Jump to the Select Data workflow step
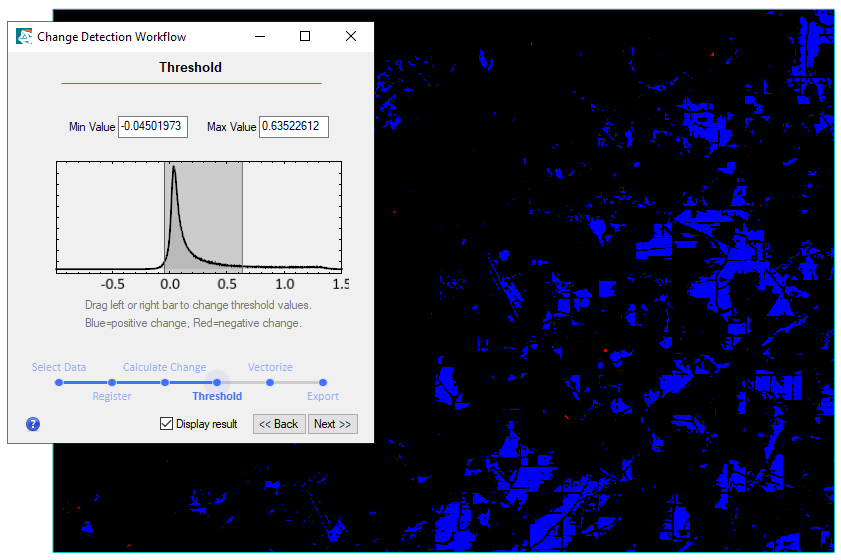The image size is (841, 560). [59, 382]
